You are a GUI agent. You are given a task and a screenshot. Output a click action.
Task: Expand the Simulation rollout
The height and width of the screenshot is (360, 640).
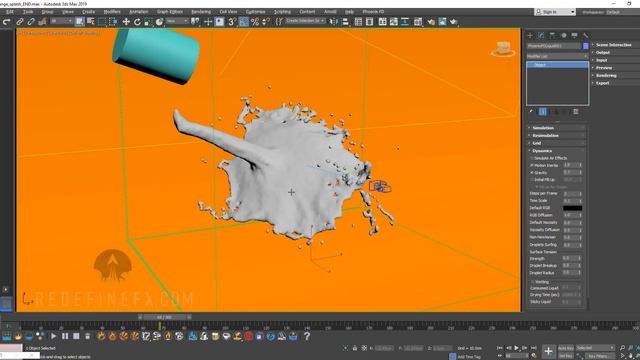point(556,128)
